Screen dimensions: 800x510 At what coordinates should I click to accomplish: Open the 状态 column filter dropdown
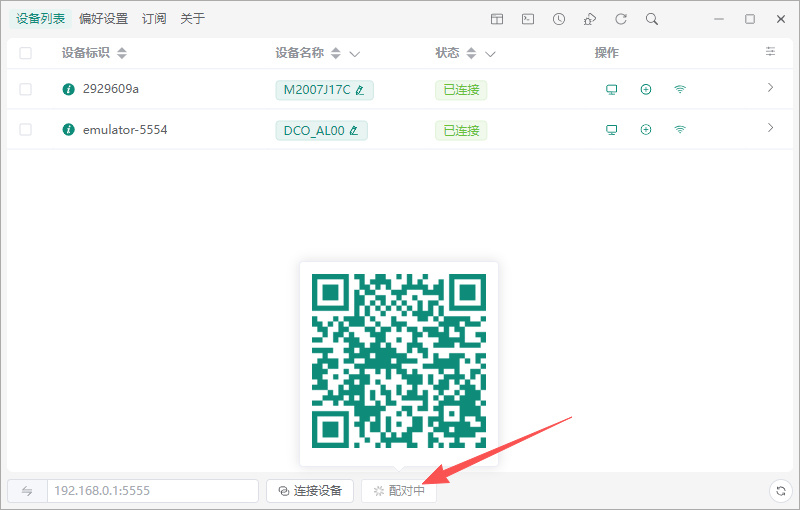[490, 54]
